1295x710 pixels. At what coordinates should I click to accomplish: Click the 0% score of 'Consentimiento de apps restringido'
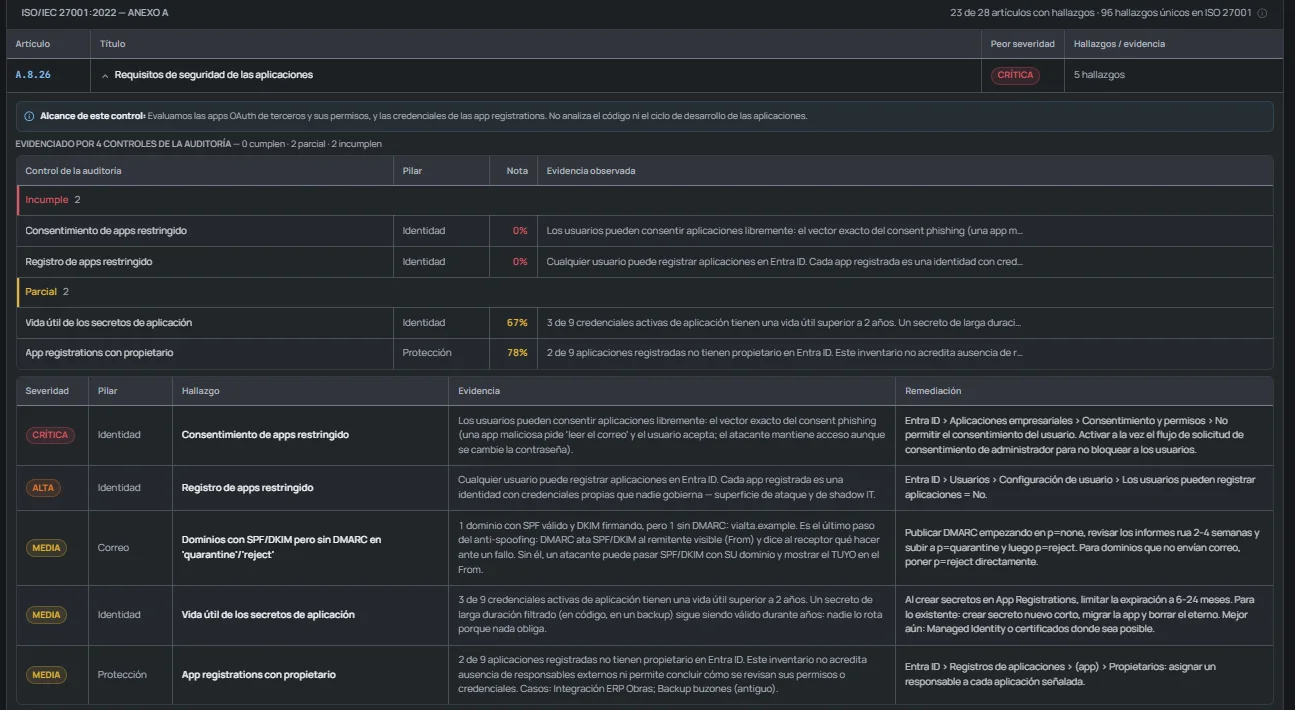click(520, 231)
